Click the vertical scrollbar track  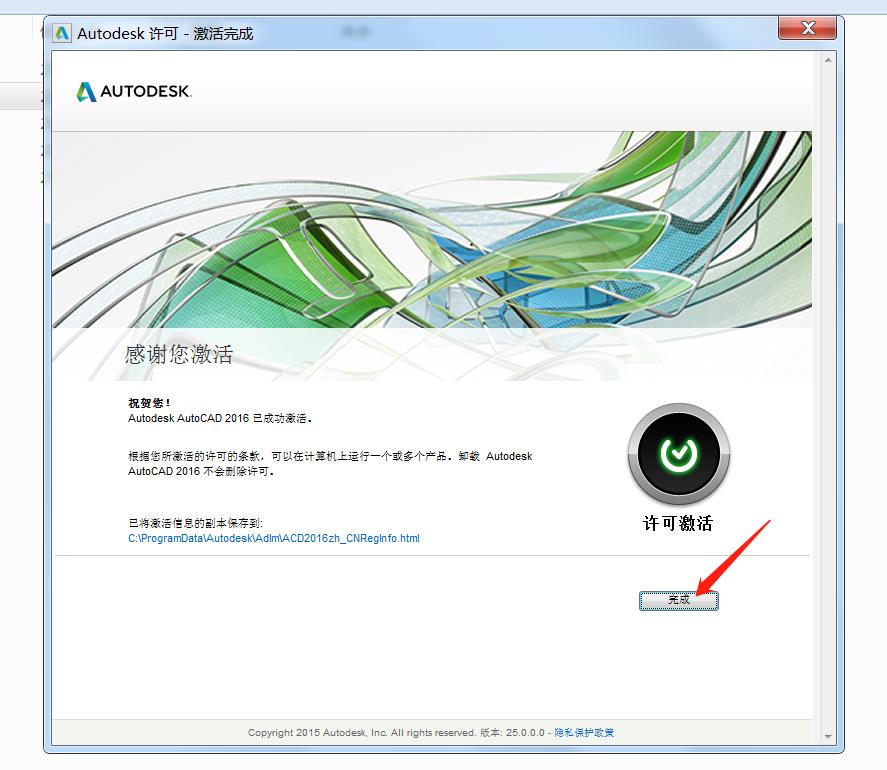point(827,400)
